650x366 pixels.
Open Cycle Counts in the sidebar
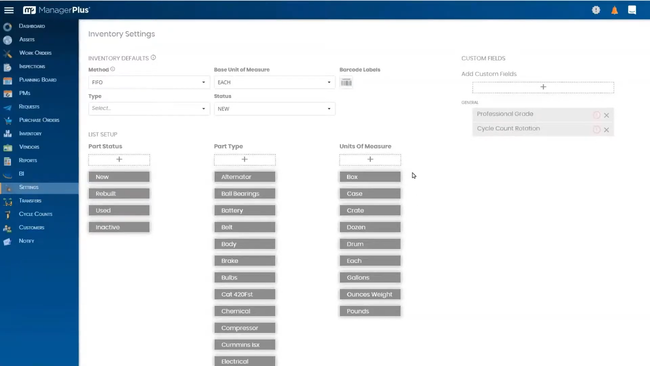[x=36, y=214]
